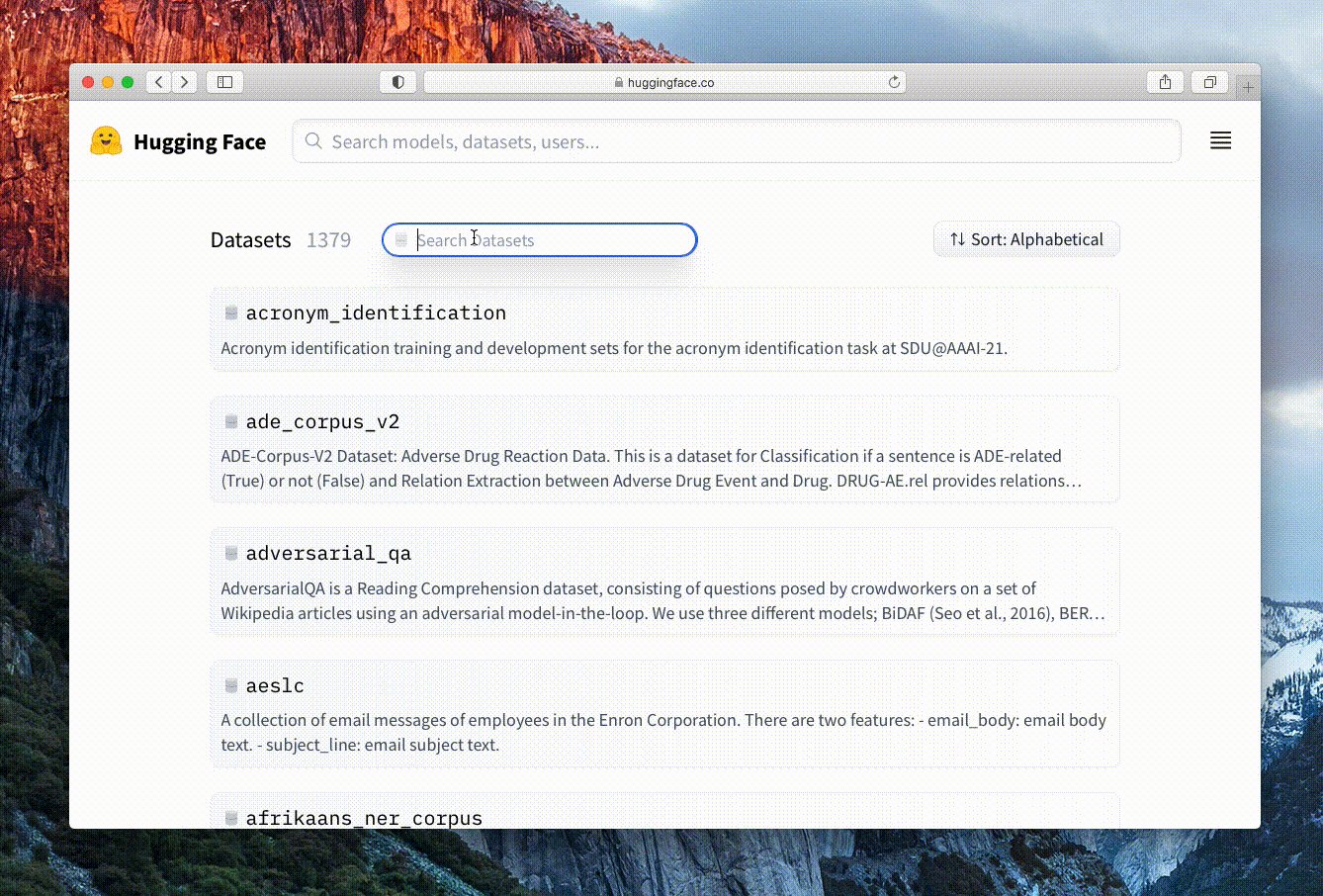Click inside the Search Datasets field
Screen dimensions: 1323x896
(x=539, y=239)
